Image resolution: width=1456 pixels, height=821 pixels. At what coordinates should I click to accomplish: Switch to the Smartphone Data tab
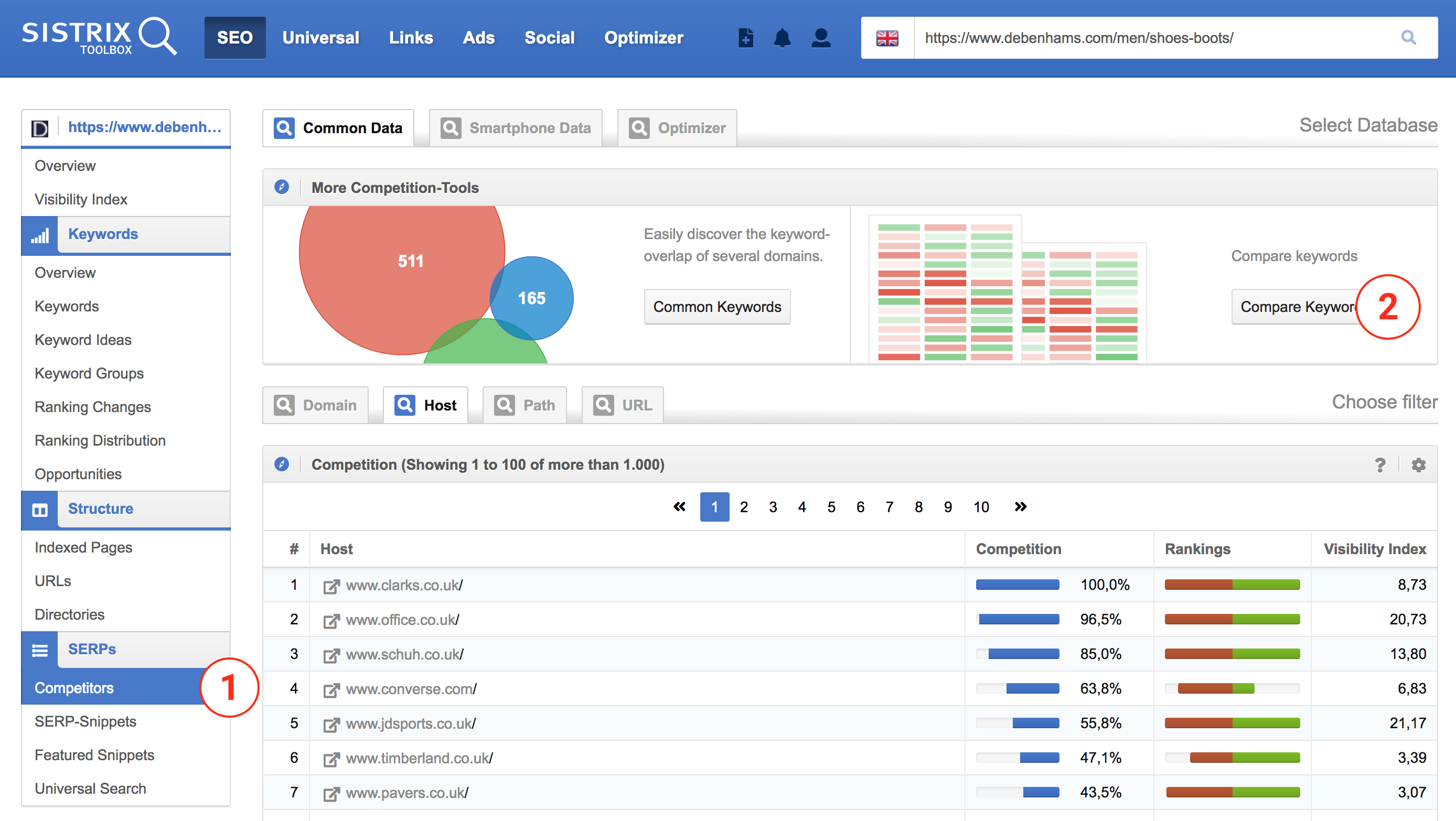click(516, 128)
